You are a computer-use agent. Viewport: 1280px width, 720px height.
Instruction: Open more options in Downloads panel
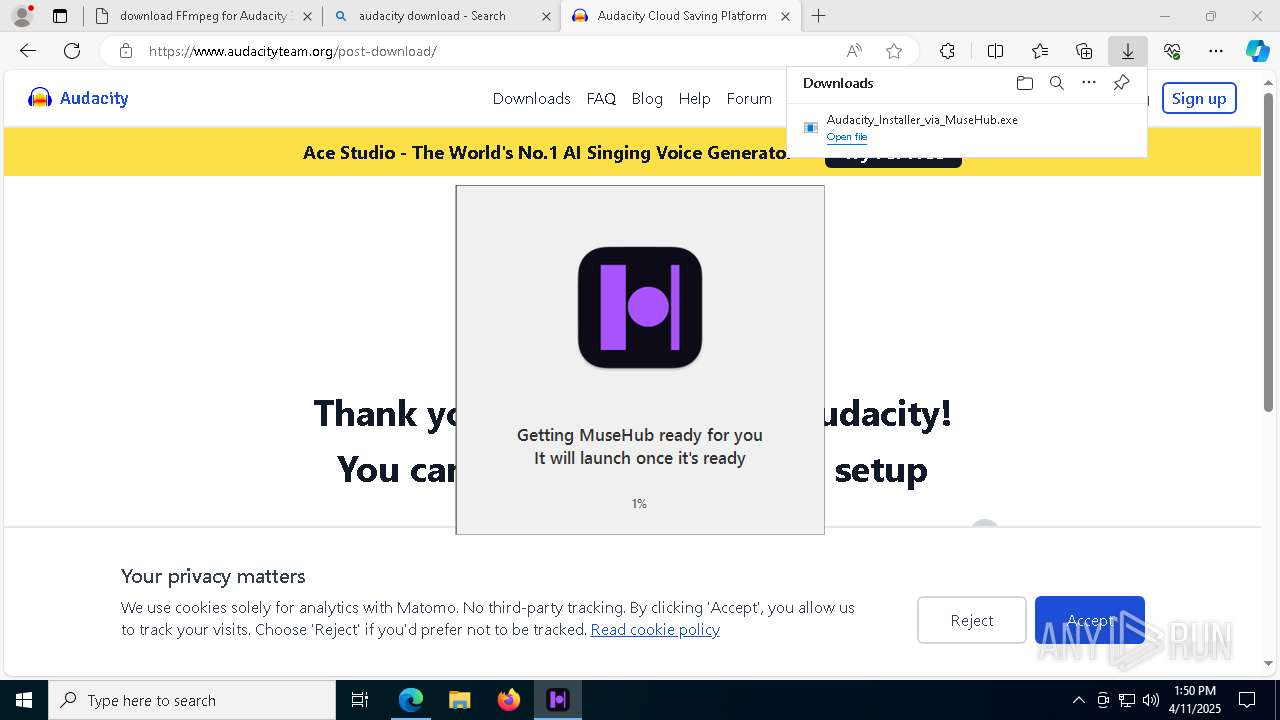(x=1089, y=83)
